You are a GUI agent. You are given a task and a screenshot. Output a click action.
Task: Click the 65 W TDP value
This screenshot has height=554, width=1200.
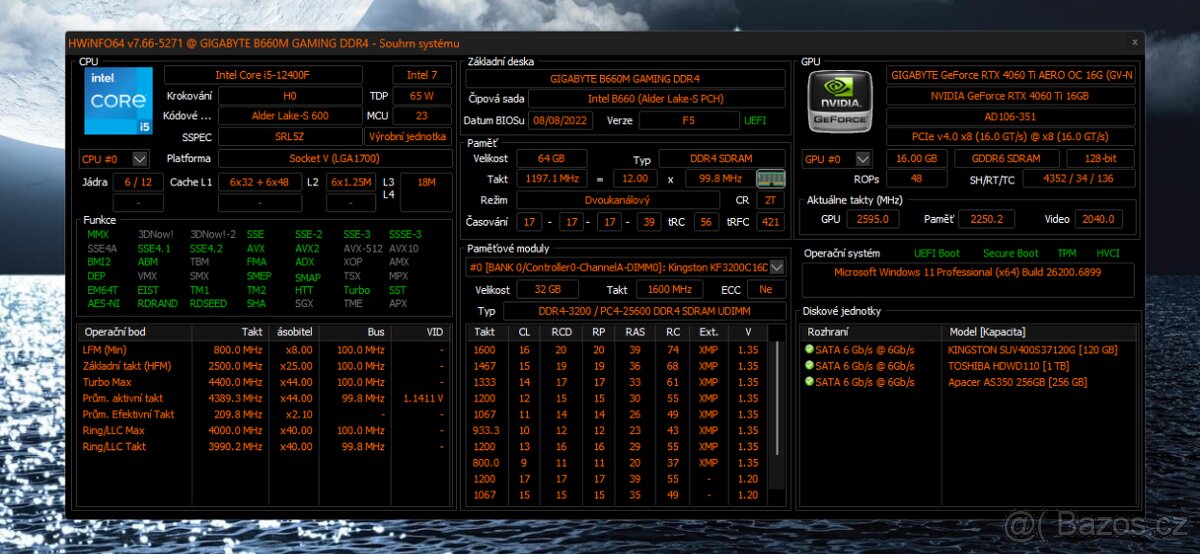point(421,96)
